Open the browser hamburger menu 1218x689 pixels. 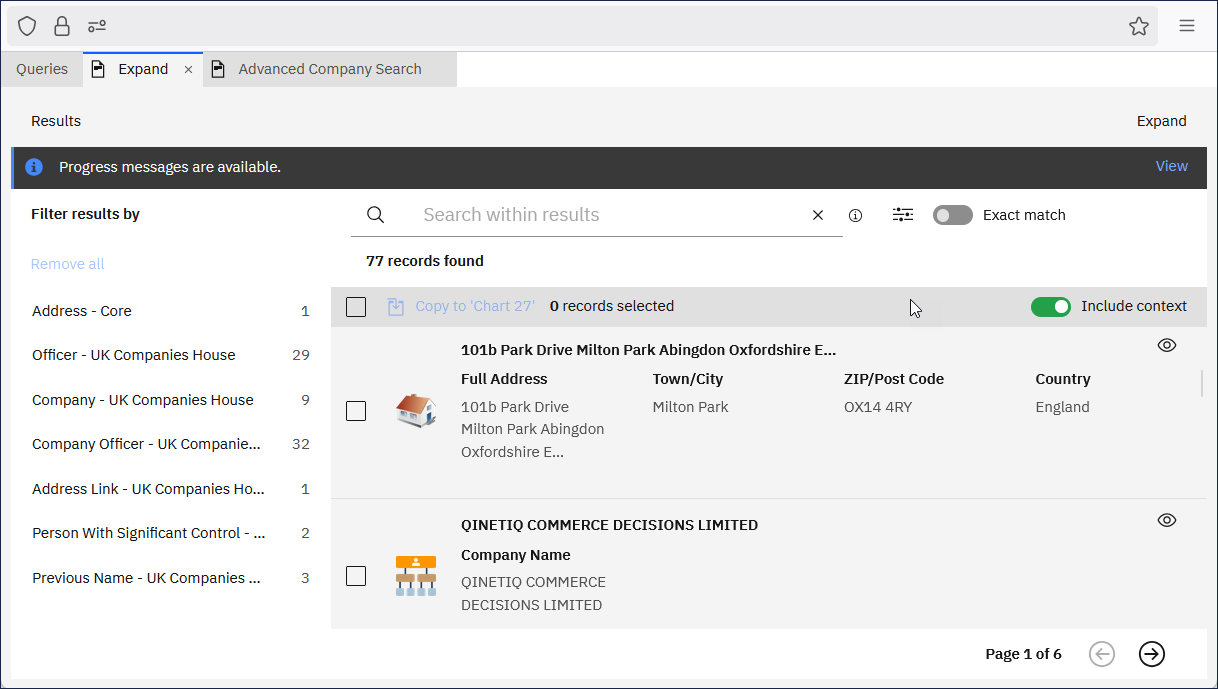(1187, 26)
